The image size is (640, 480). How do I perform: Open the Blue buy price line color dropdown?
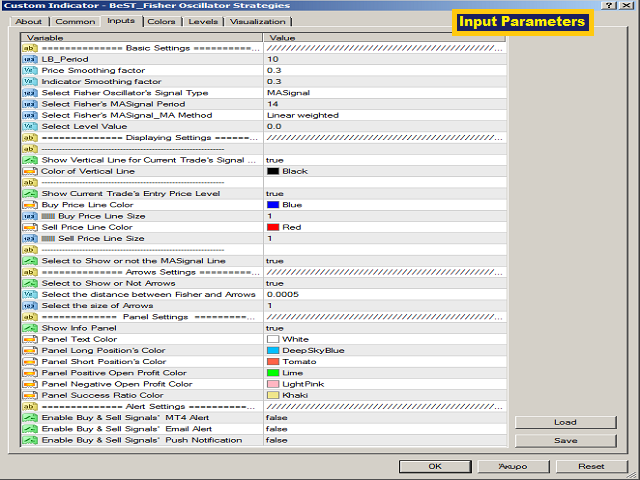point(385,205)
